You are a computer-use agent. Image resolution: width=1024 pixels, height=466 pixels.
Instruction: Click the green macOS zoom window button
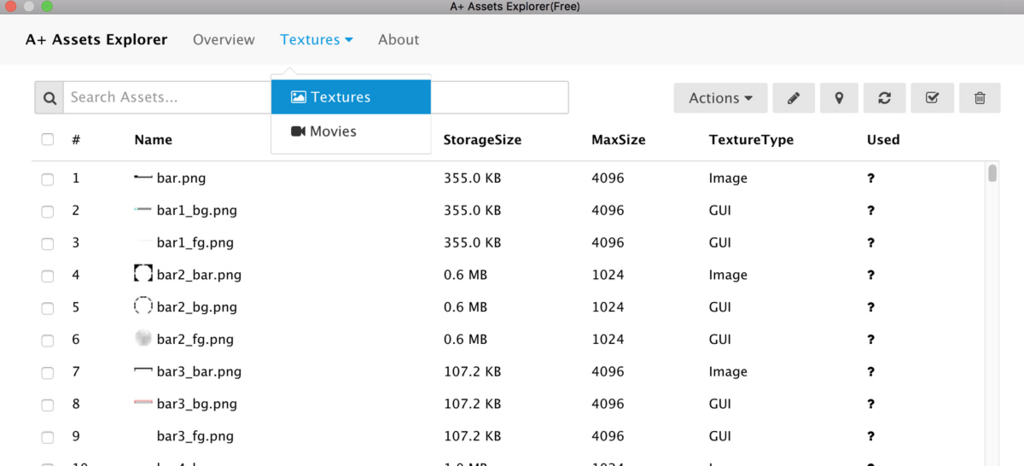[46, 7]
